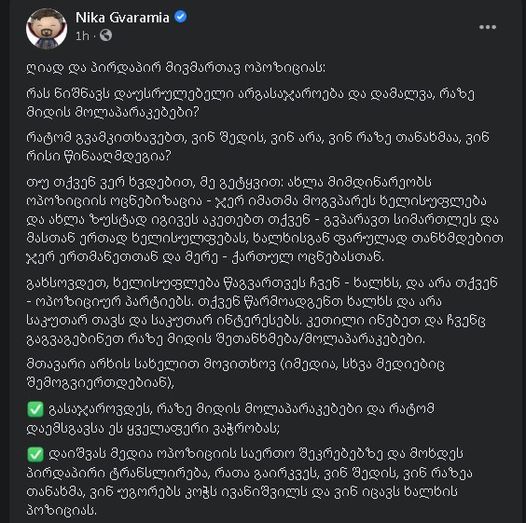The image size is (526, 523).
Task: Click the second green checkmark emoji
Action: point(35,455)
